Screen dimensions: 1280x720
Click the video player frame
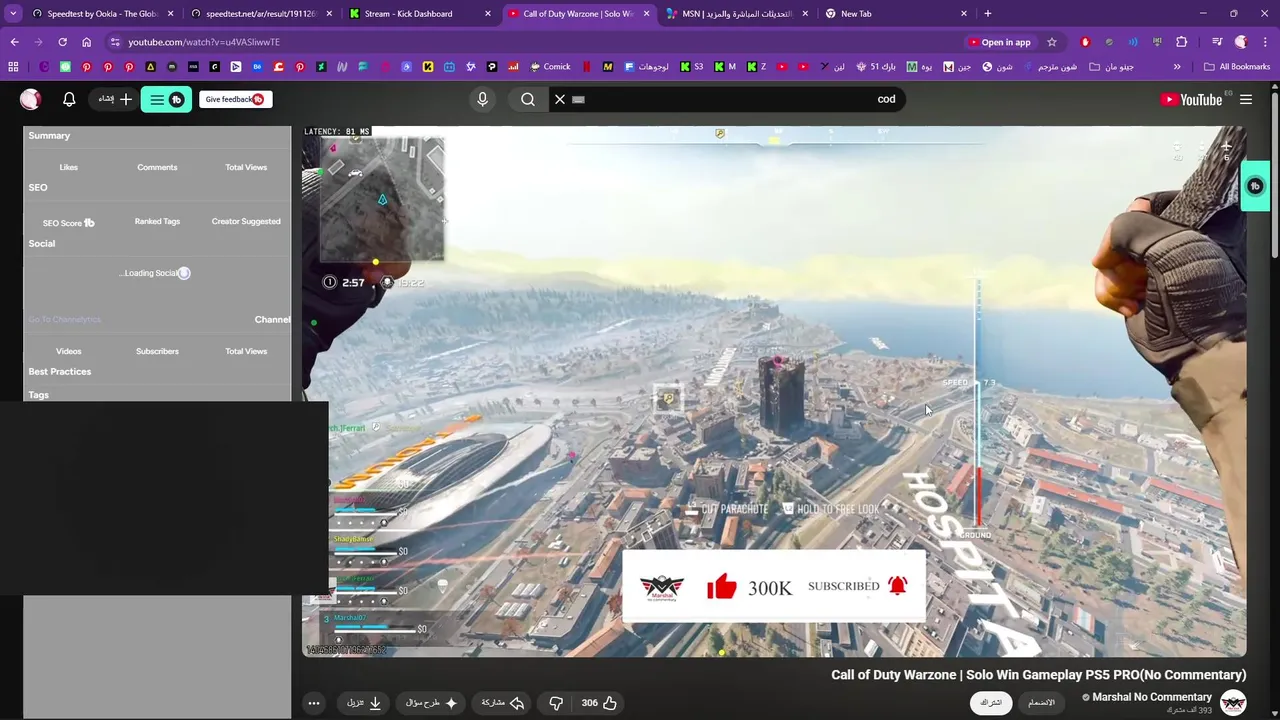pyautogui.click(x=774, y=391)
